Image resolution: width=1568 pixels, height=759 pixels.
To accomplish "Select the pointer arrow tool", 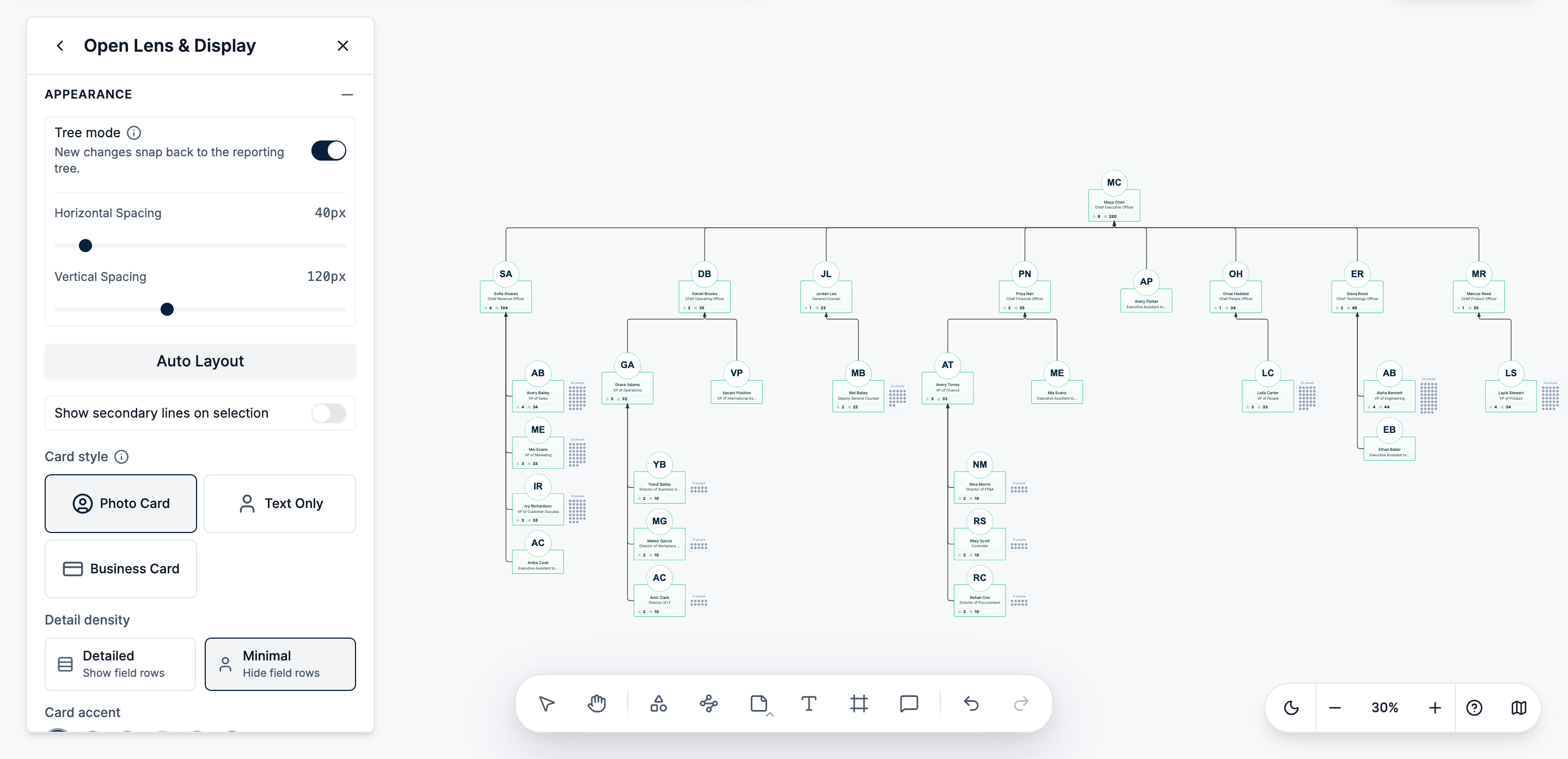I will tap(547, 704).
